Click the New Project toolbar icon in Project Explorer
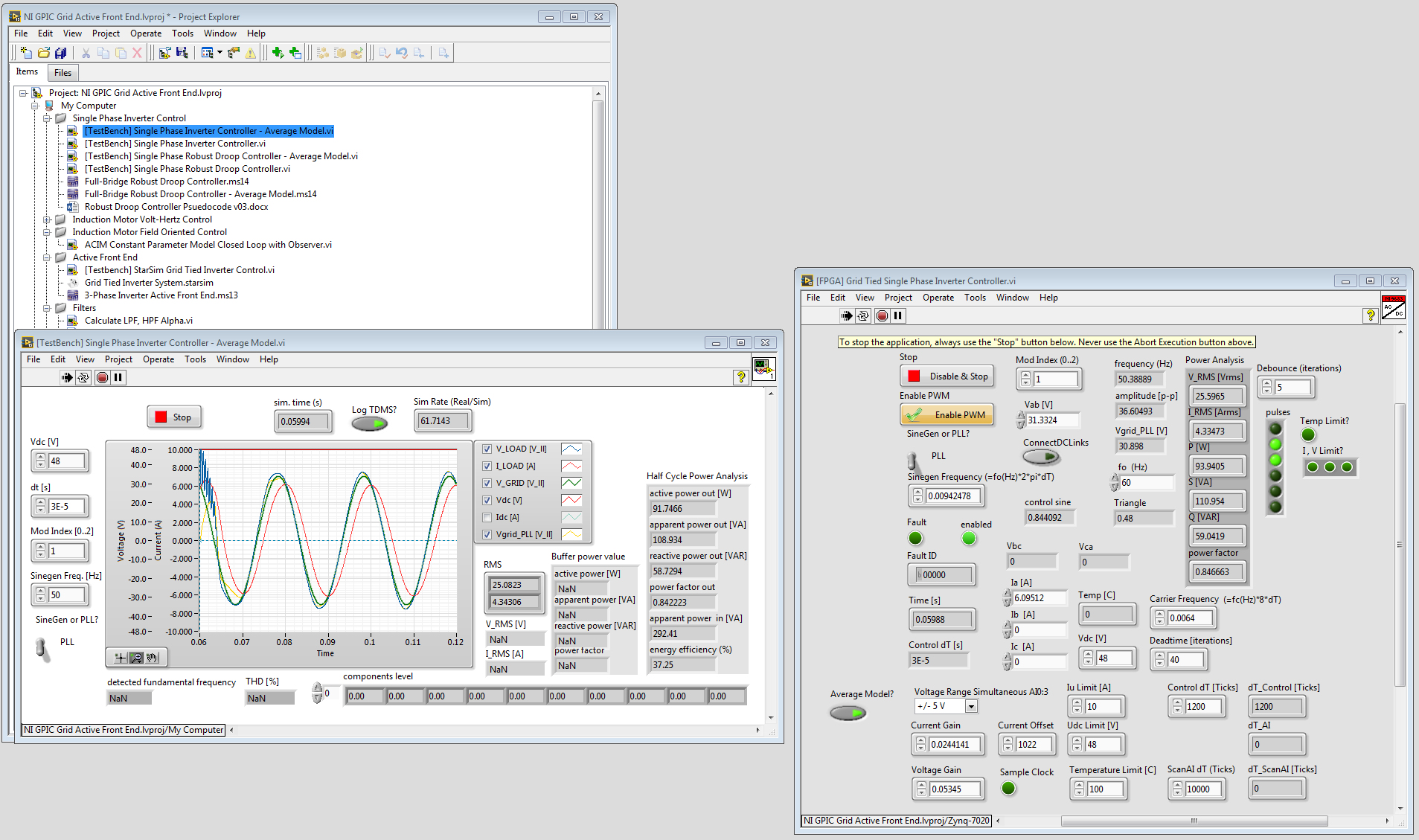Image resolution: width=1419 pixels, height=840 pixels. (26, 53)
